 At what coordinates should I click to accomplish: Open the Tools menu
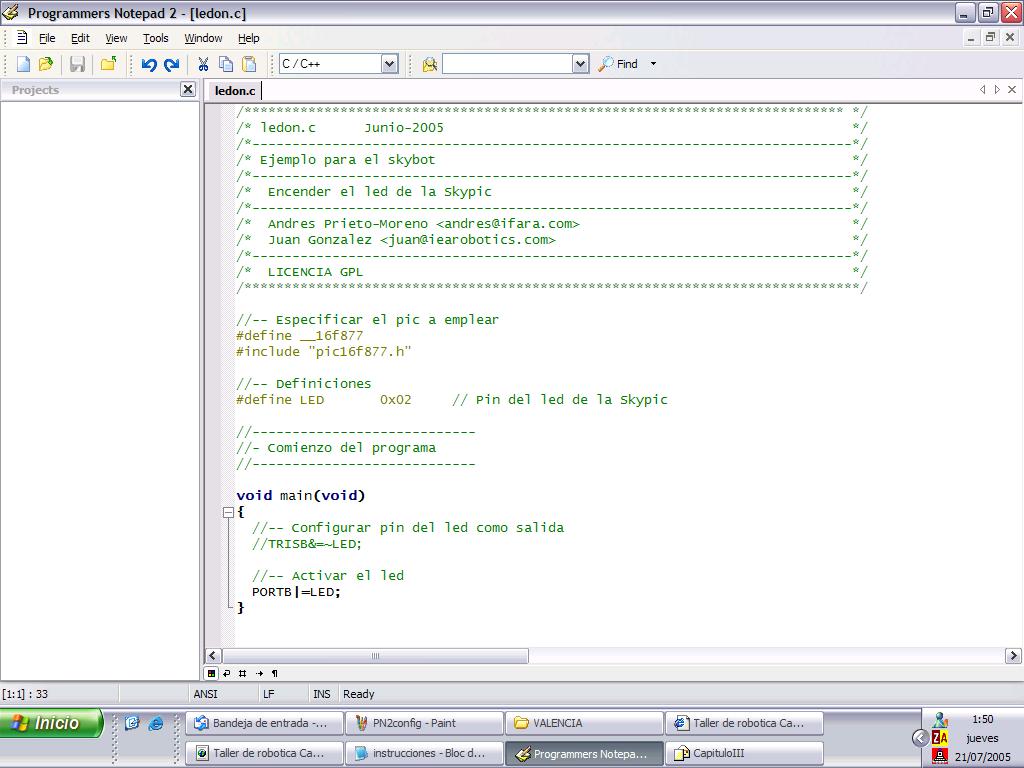coord(156,38)
